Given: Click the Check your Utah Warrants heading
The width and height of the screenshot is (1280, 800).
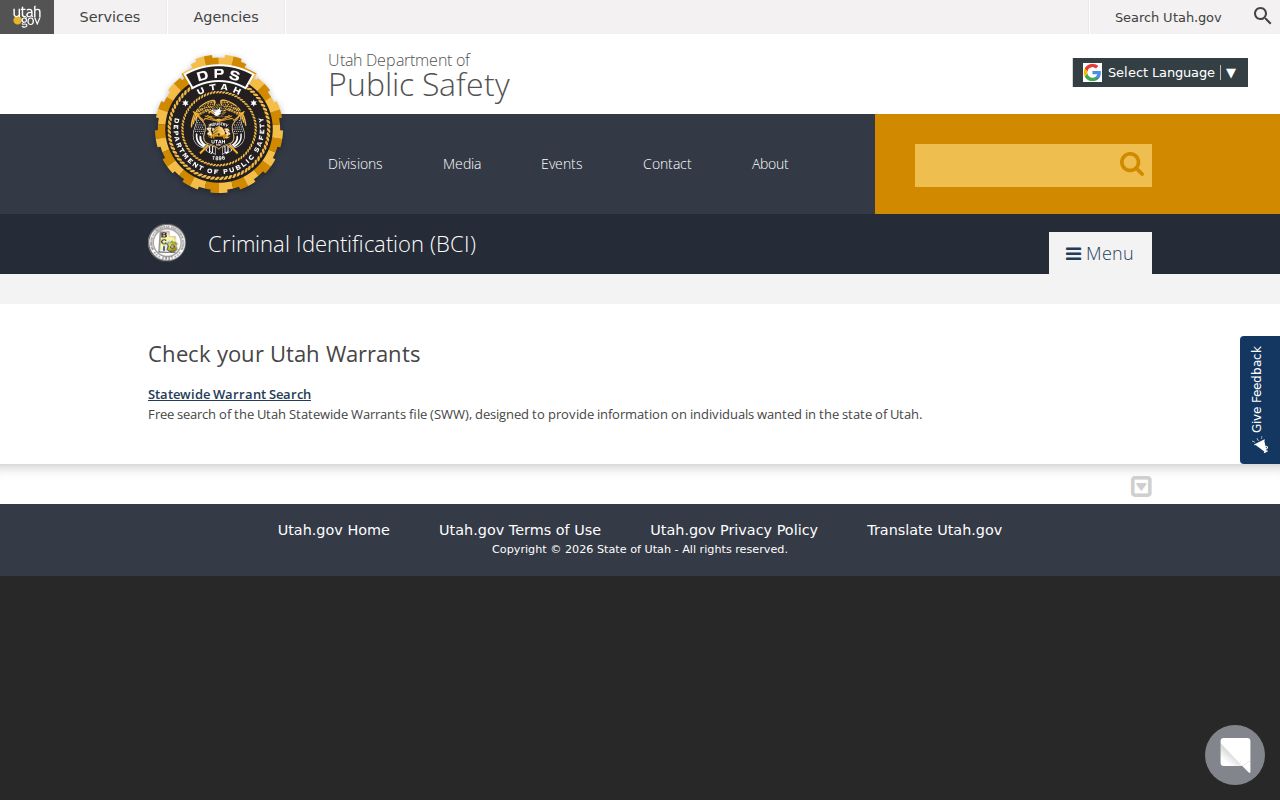Looking at the screenshot, I should (x=284, y=354).
